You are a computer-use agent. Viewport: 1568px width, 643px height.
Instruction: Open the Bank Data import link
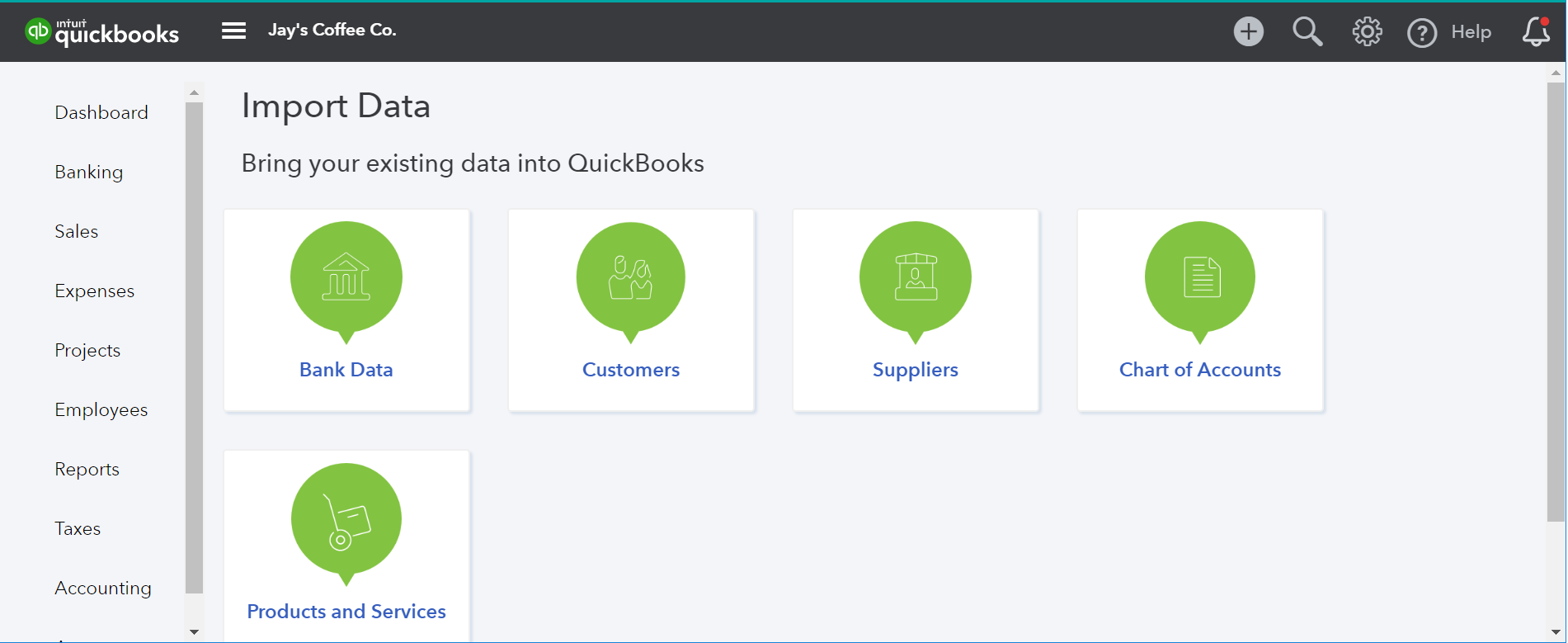(x=346, y=369)
